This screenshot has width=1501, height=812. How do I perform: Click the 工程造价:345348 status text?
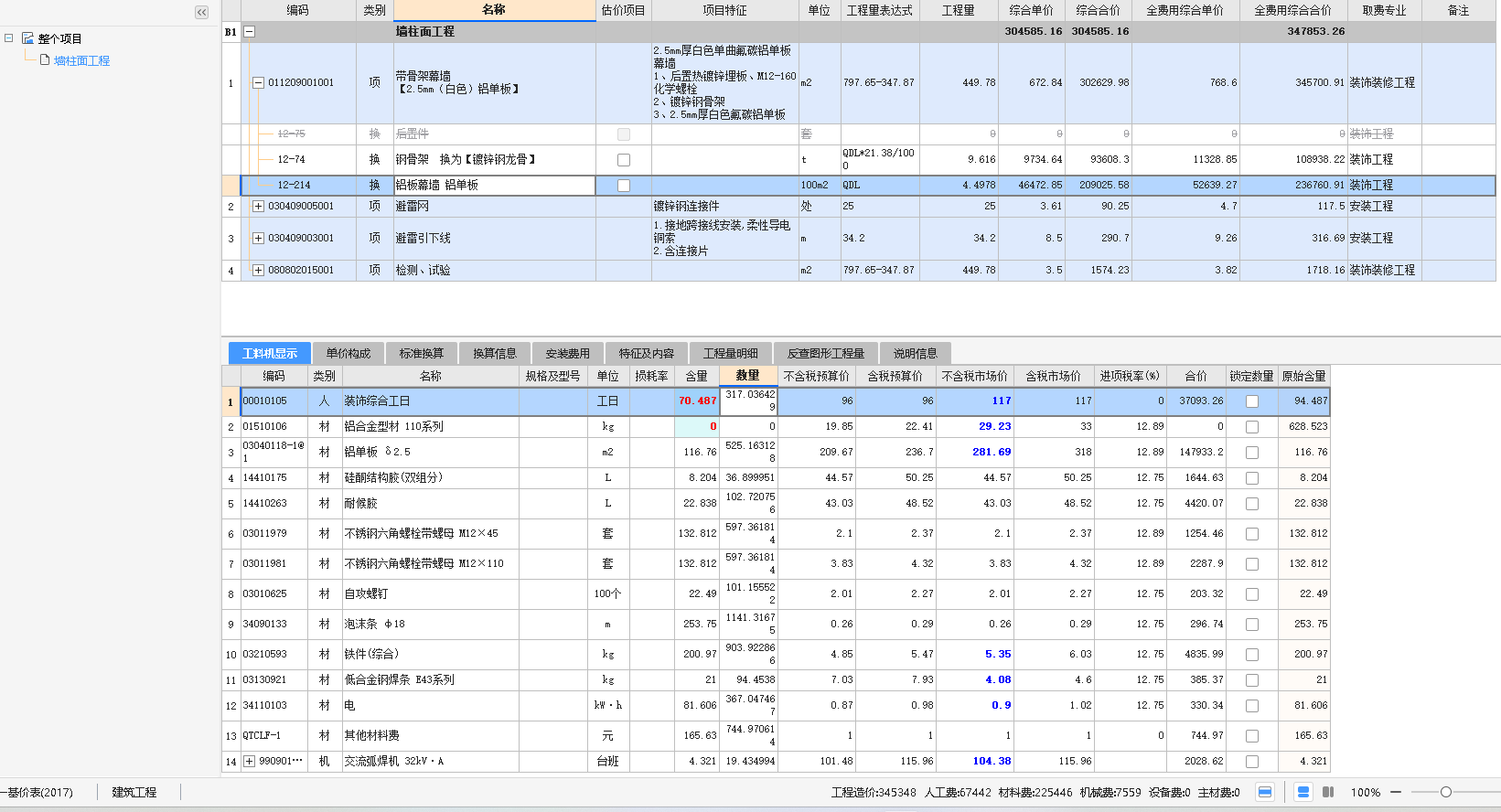coord(874,792)
